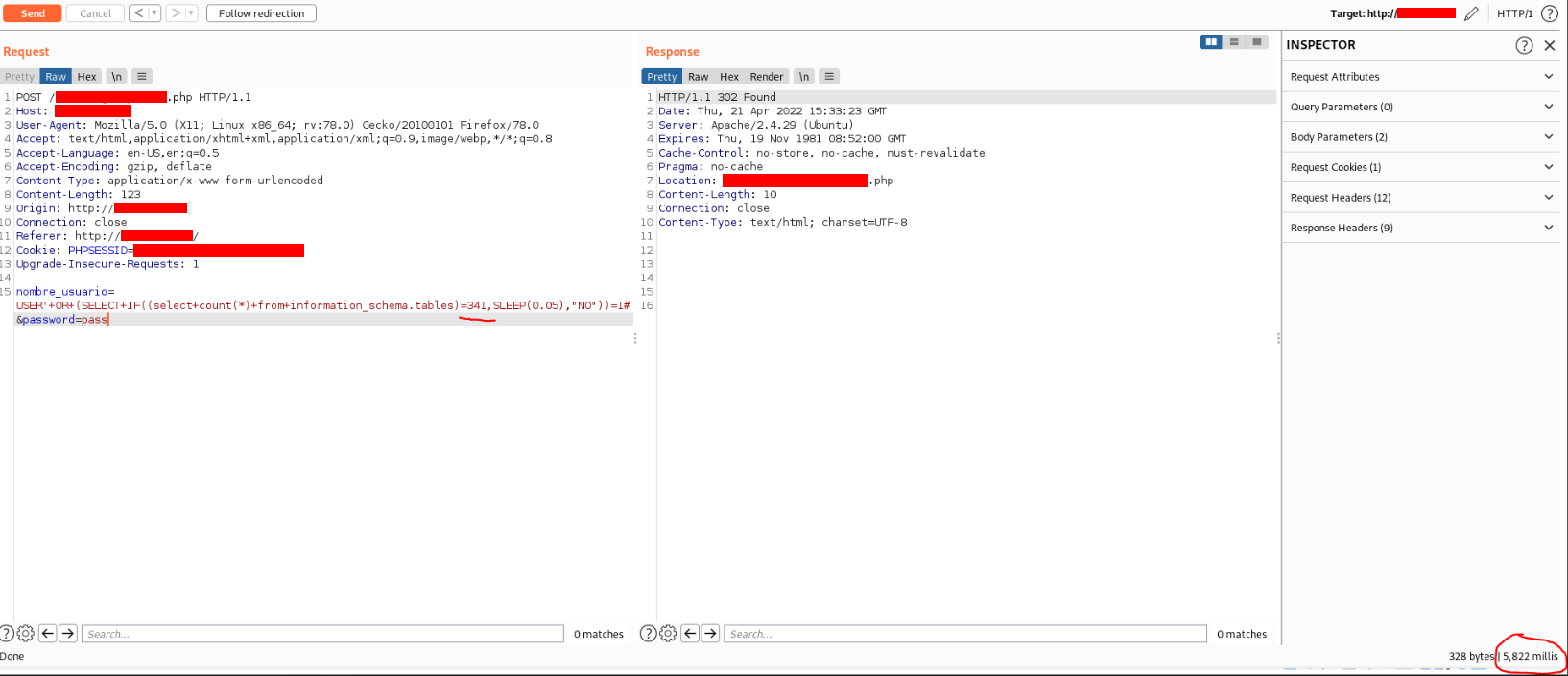Select the Response Pretty tab
The height and width of the screenshot is (676, 1568).
point(661,77)
